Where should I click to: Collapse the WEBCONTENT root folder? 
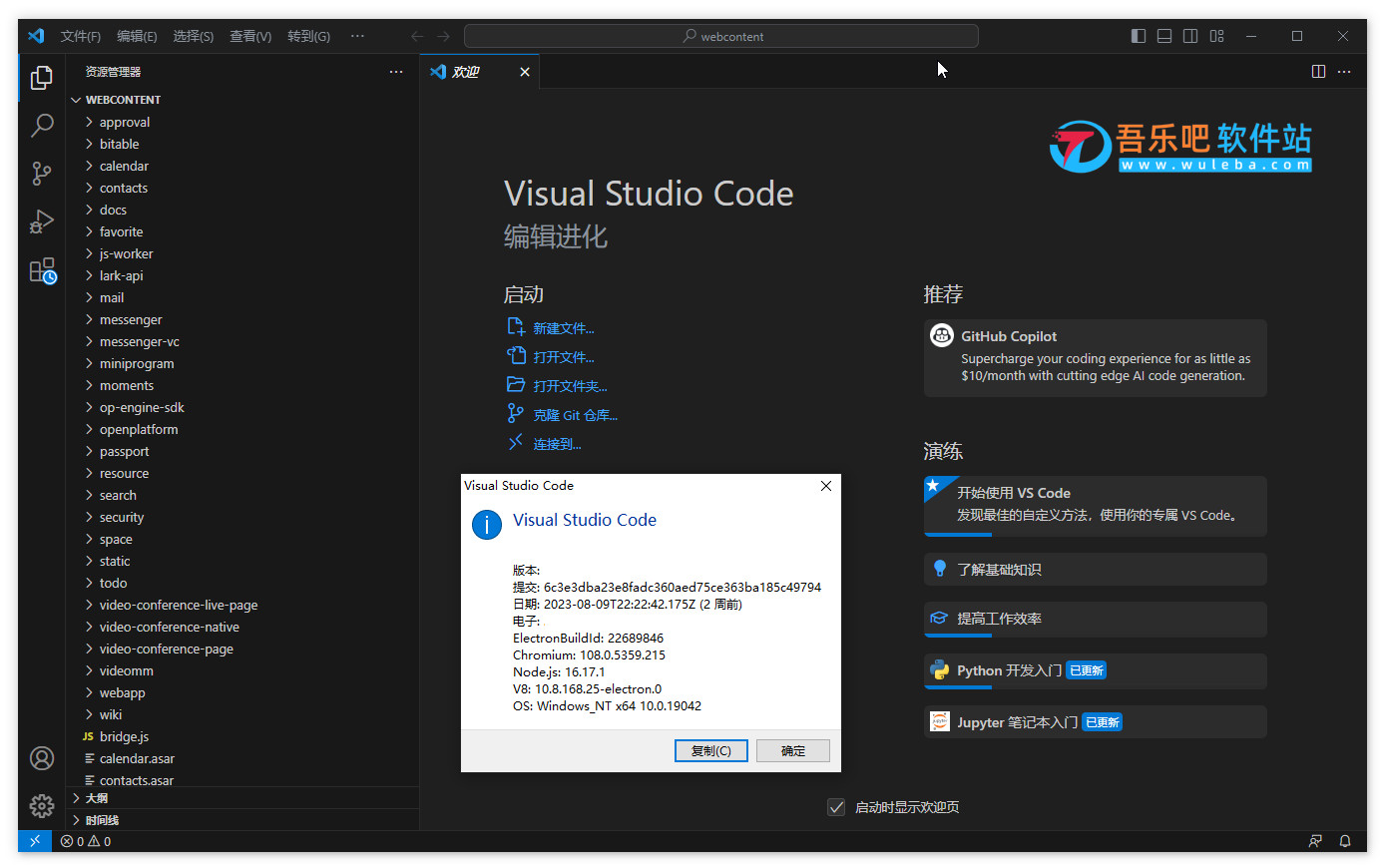[x=244, y=100]
